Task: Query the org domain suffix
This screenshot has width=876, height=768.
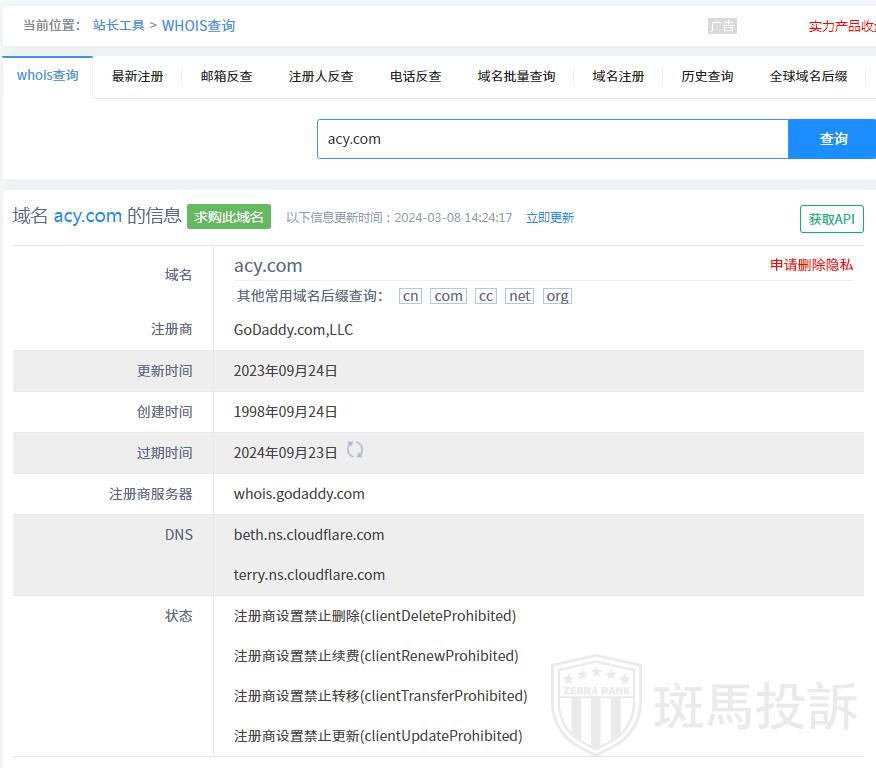Action: click(x=557, y=296)
